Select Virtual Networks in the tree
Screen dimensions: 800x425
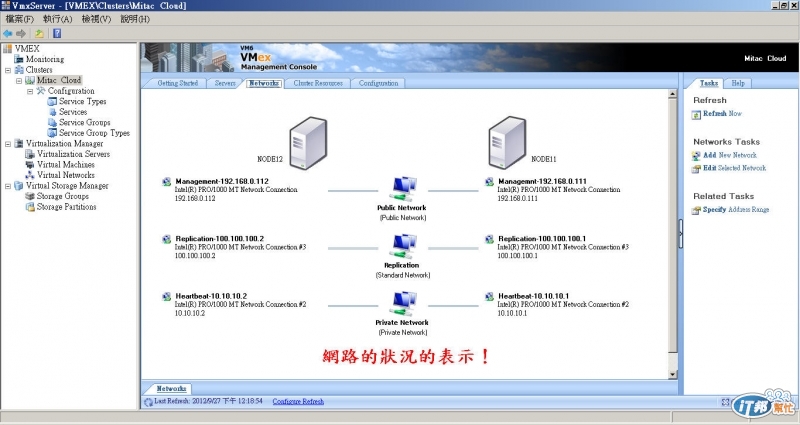point(66,175)
